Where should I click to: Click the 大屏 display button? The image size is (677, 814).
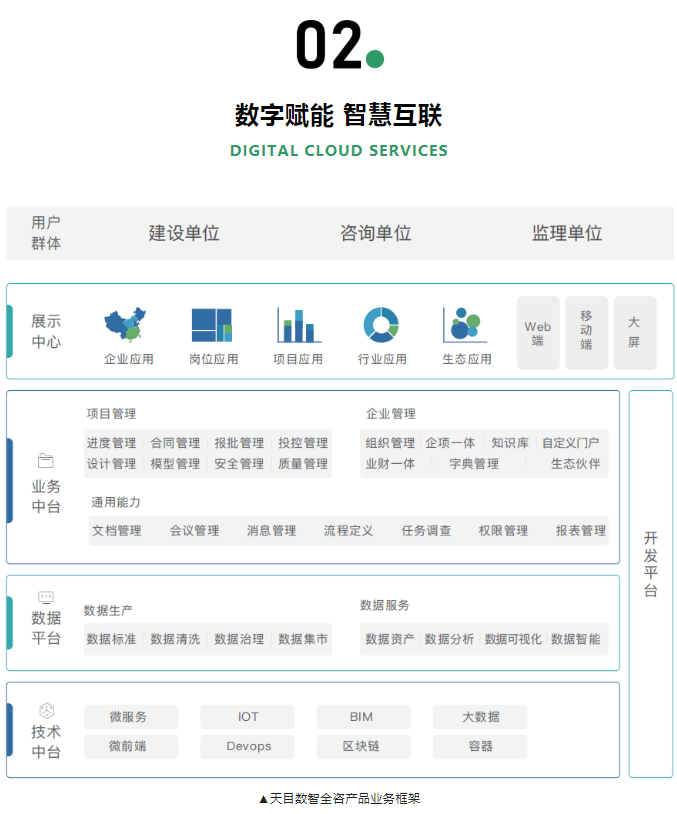tap(634, 333)
